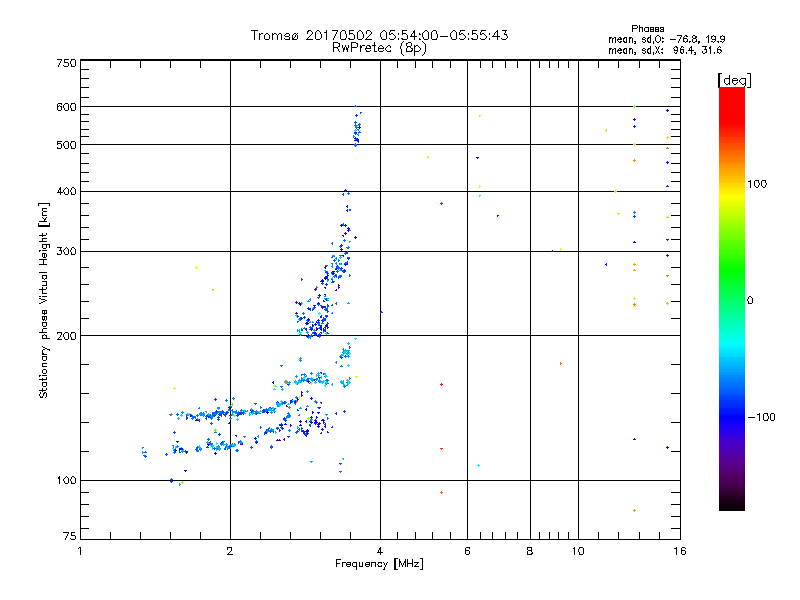This screenshot has width=800, height=600.
Task: Click the x-axis tick label '1'
Action: click(80, 551)
